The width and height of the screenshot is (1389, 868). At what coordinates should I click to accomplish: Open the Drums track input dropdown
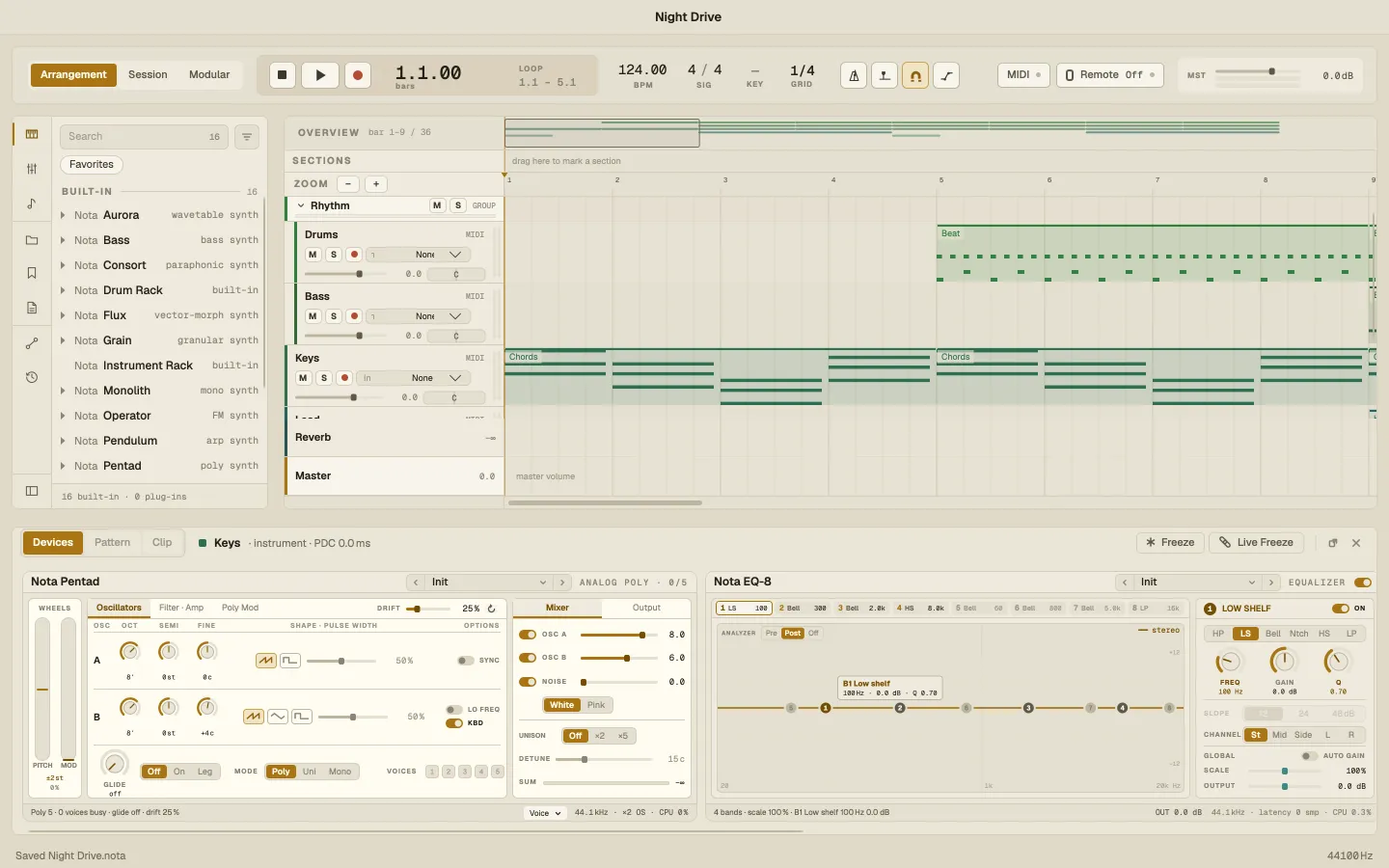(x=418, y=255)
